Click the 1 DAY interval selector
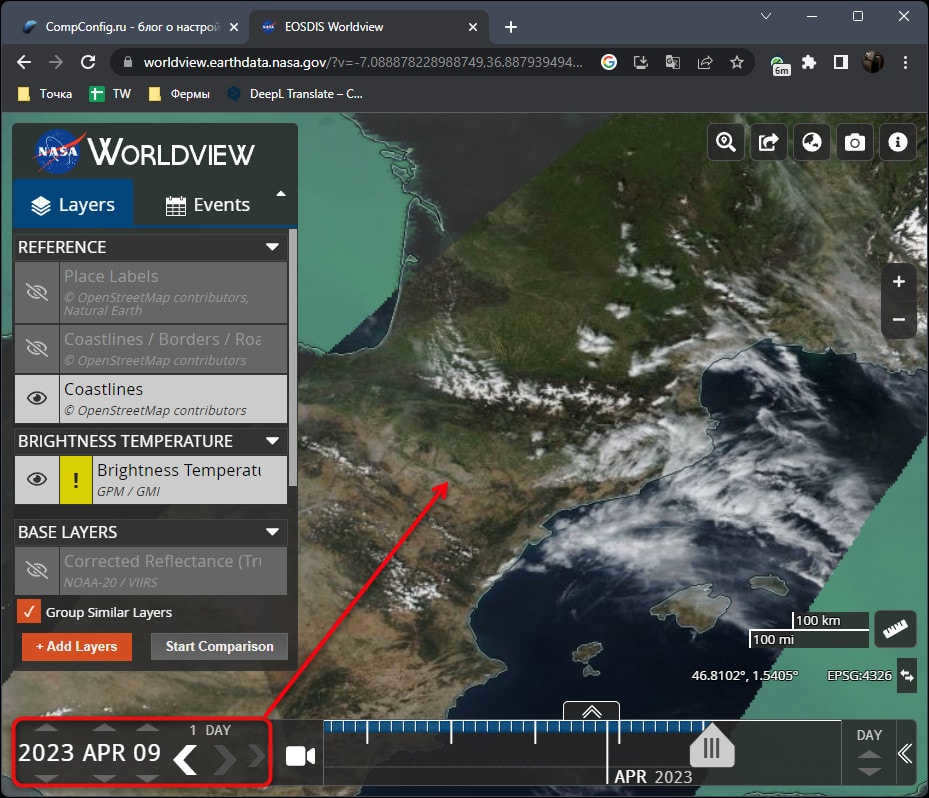The image size is (929, 798). (210, 730)
